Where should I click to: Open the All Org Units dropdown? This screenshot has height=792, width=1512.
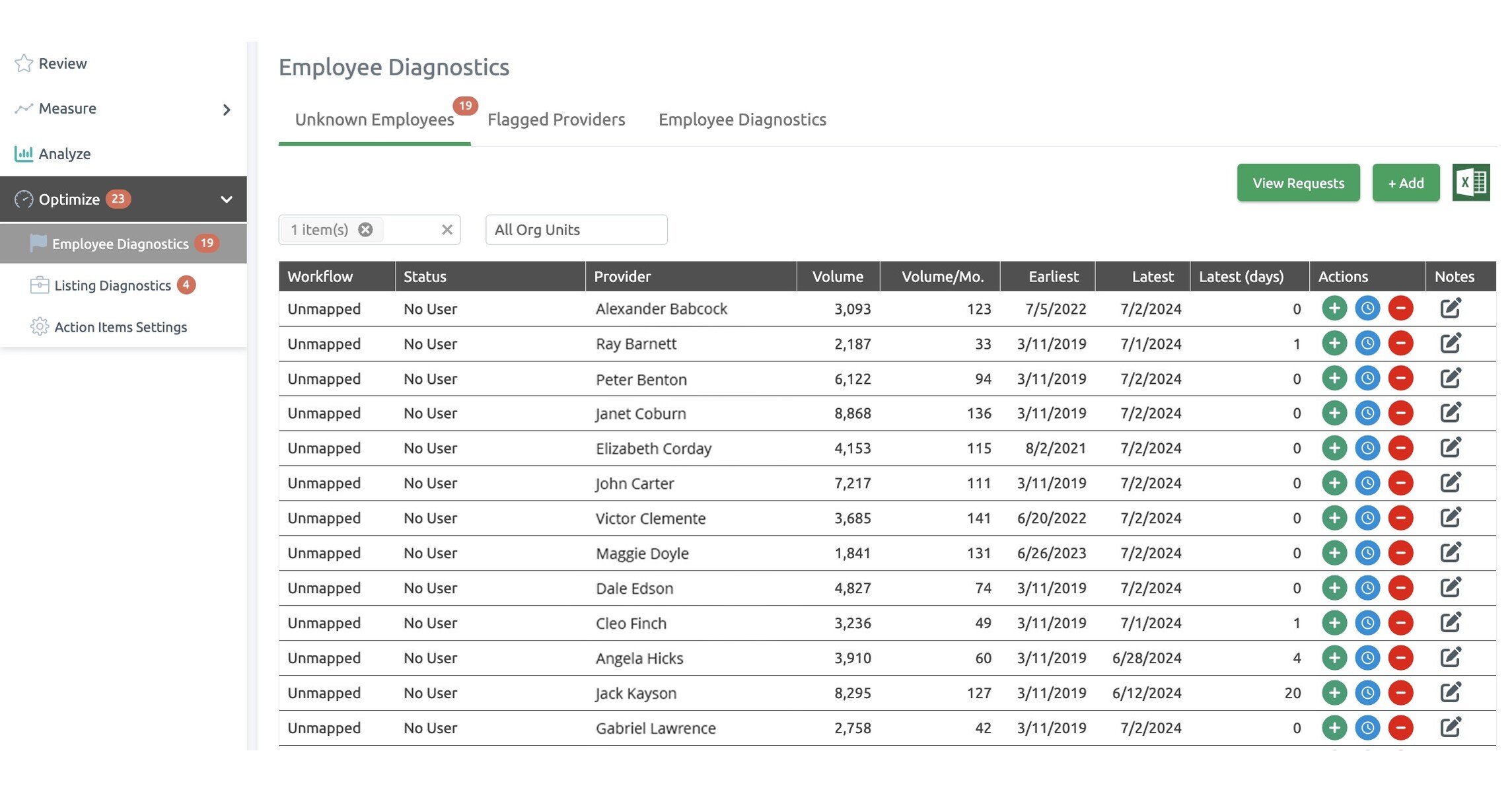coord(576,229)
